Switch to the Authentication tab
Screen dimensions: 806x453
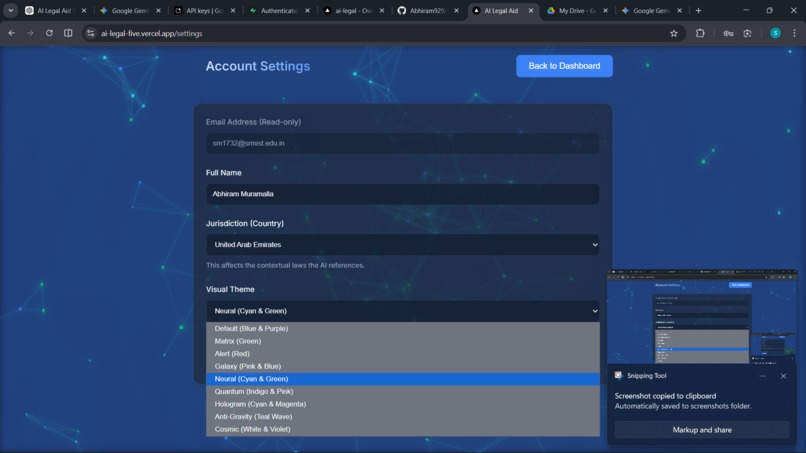(278, 10)
